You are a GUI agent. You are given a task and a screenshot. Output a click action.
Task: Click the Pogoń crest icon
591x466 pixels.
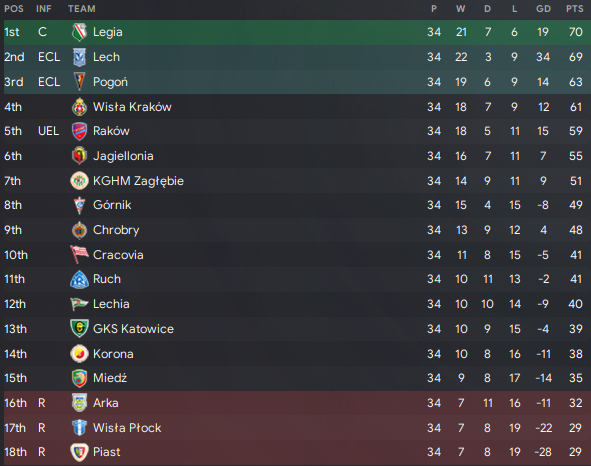(x=79, y=82)
